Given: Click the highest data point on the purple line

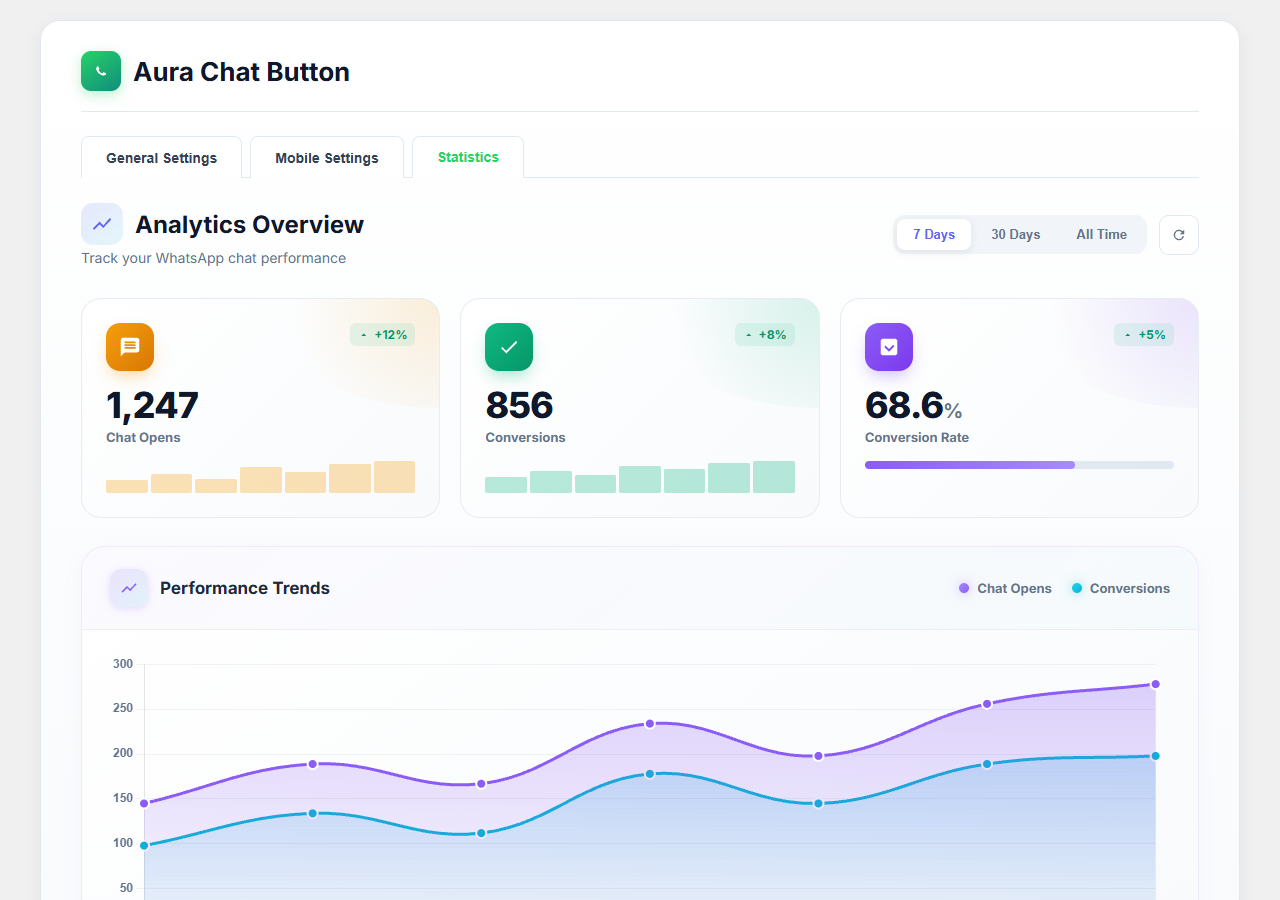Looking at the screenshot, I should (x=1156, y=683).
